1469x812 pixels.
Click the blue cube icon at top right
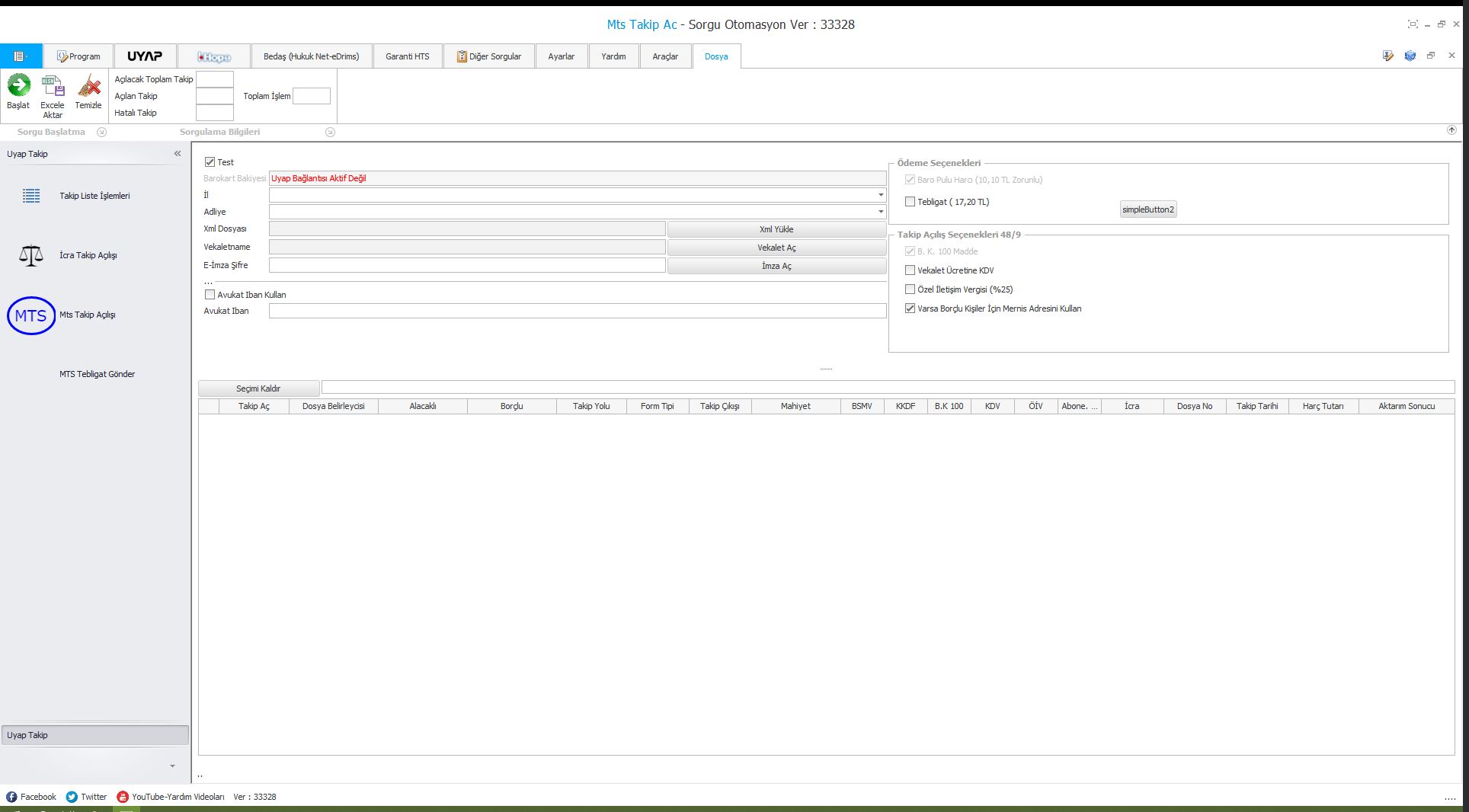click(x=1410, y=56)
